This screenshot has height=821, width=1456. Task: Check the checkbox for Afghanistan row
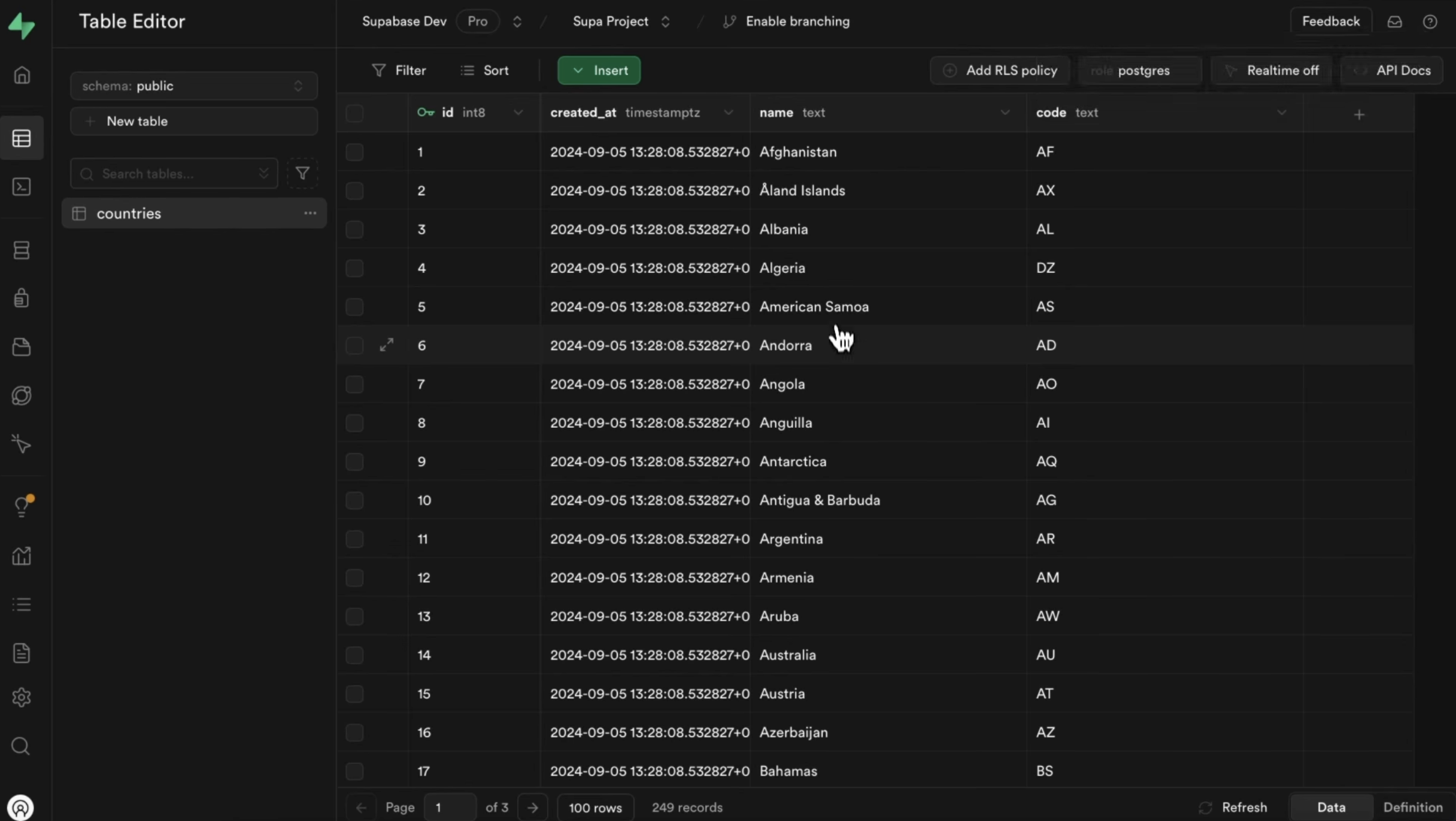click(354, 152)
